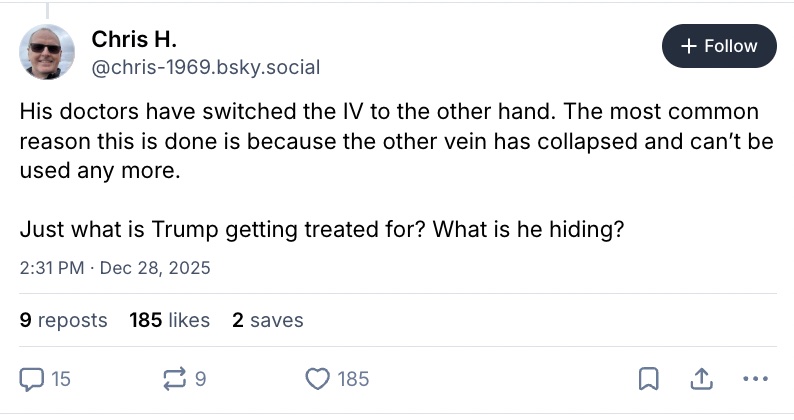Follow Chris H. with the Follow button

(718, 46)
